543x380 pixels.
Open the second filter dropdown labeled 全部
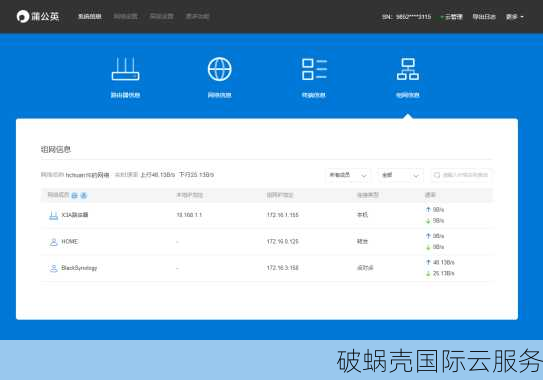pos(400,175)
